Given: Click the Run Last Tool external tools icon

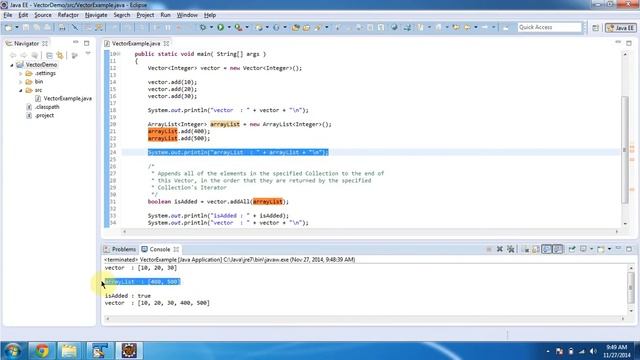Looking at the screenshot, I should [238, 27].
